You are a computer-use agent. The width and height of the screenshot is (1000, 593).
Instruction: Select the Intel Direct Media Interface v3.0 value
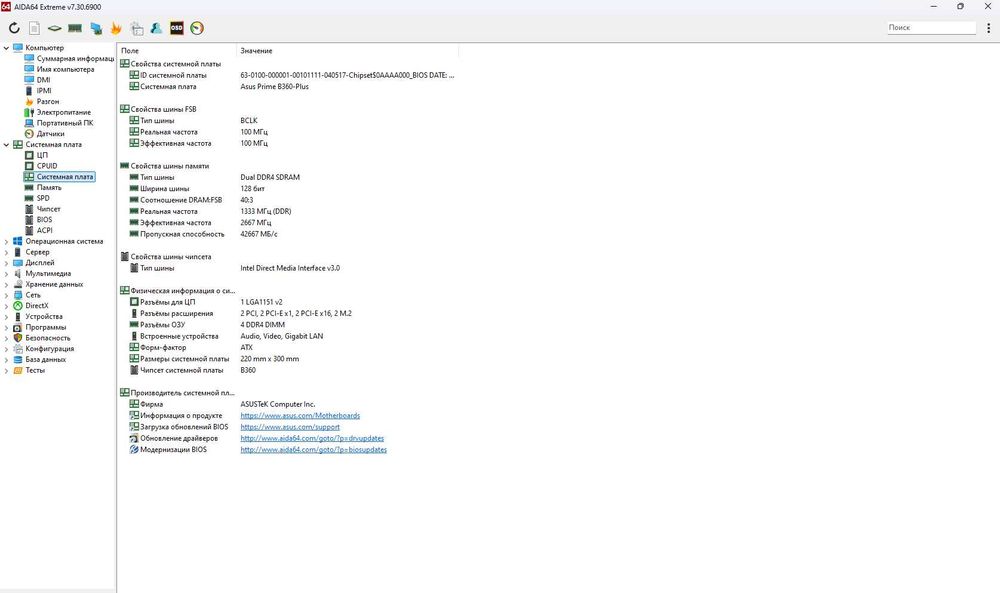point(290,268)
